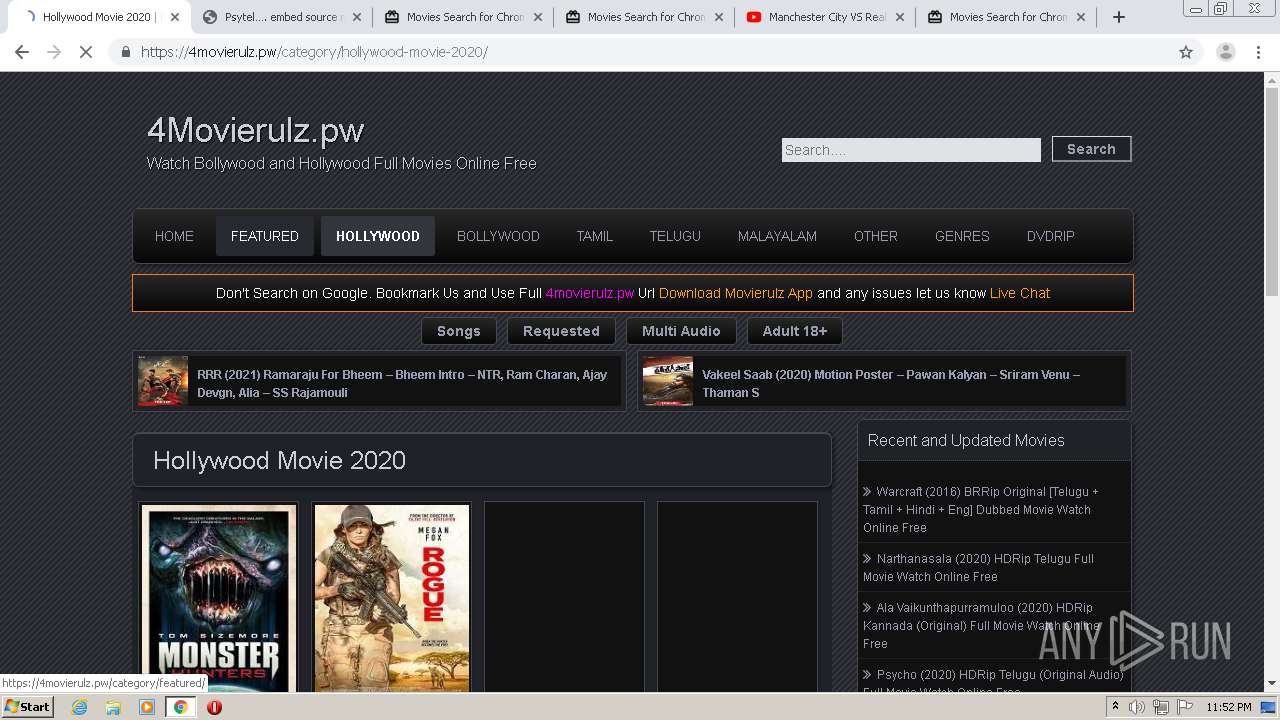The image size is (1280, 720).
Task: Click the RRR post thumbnail
Action: [x=163, y=381]
